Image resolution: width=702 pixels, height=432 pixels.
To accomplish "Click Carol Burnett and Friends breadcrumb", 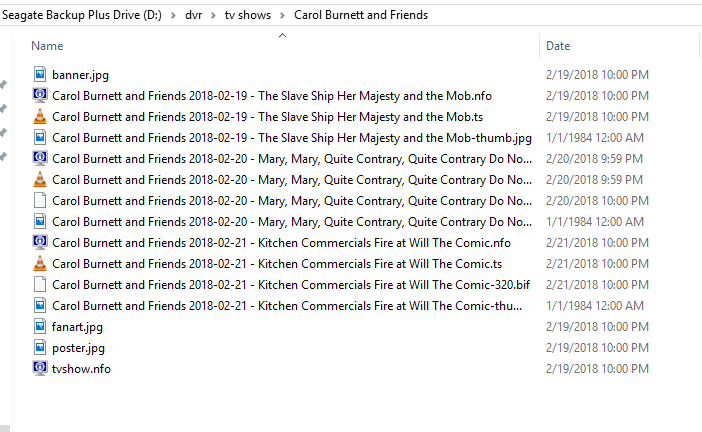I will pos(361,15).
